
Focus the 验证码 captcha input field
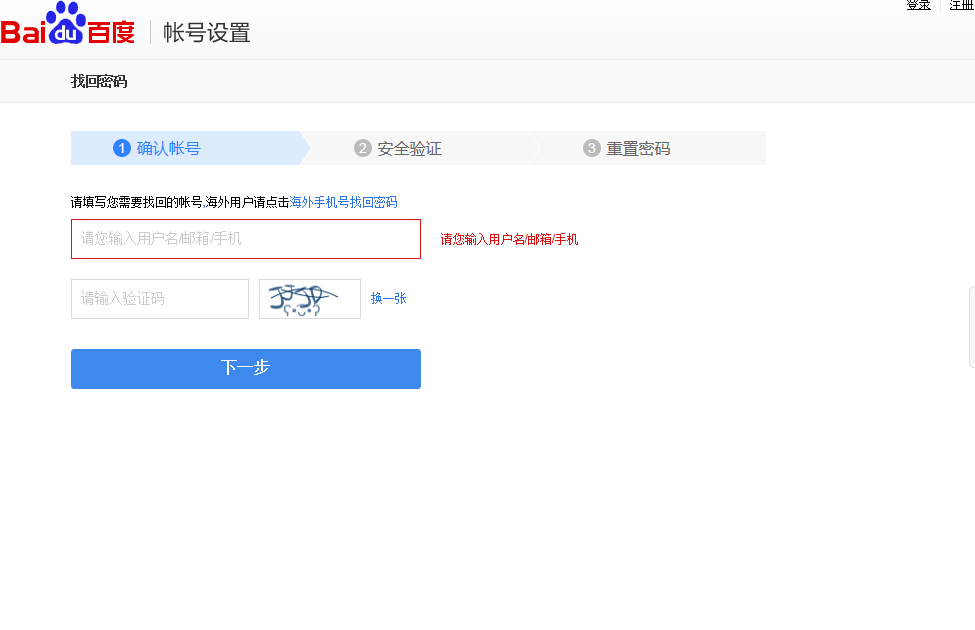point(160,299)
